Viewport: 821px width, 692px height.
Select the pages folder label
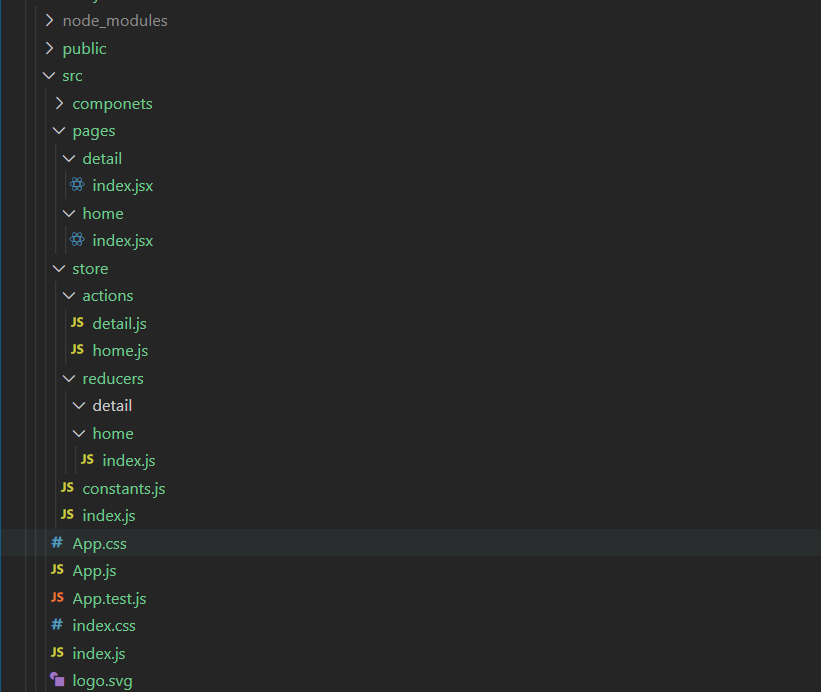[x=94, y=131]
